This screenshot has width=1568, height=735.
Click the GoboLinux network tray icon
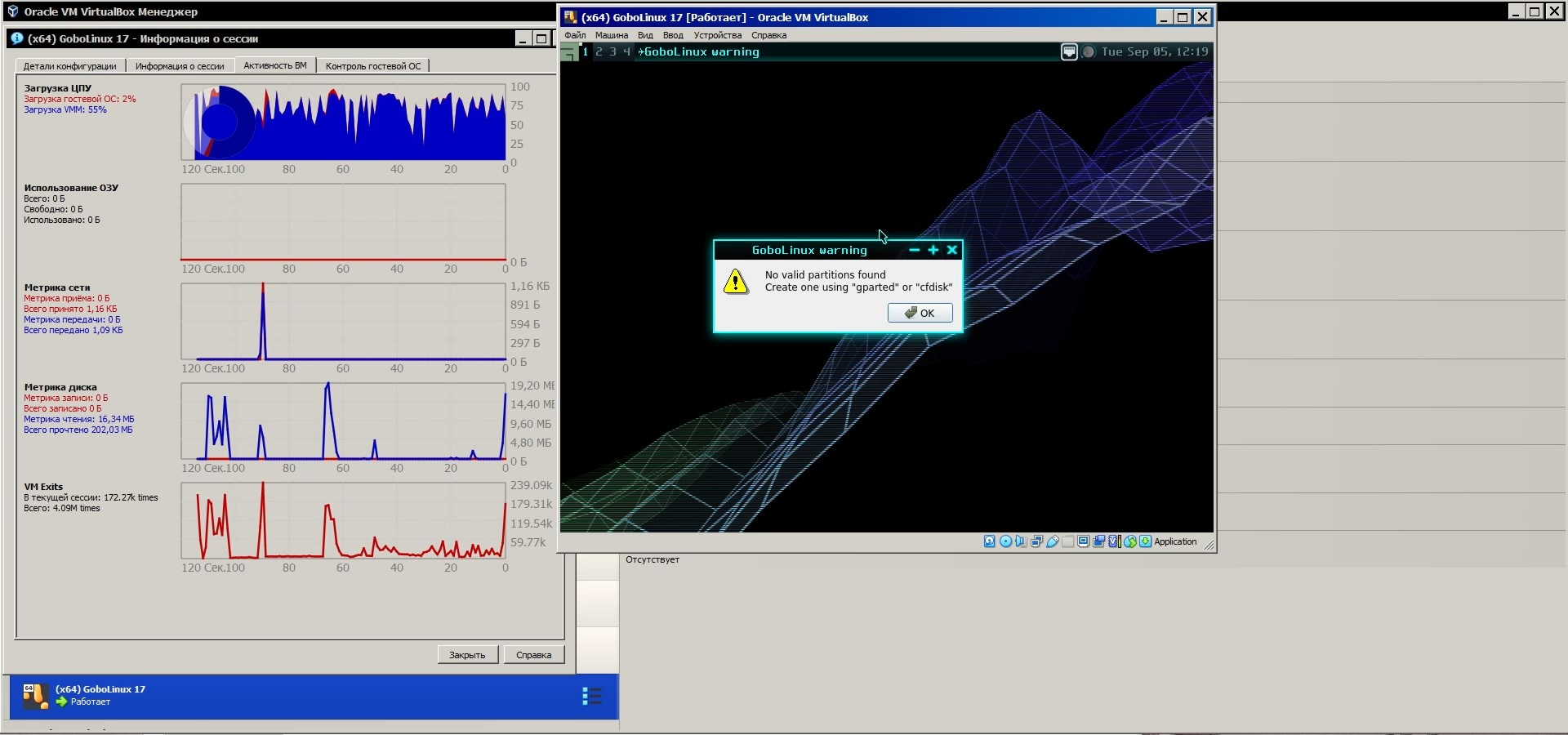(1069, 52)
